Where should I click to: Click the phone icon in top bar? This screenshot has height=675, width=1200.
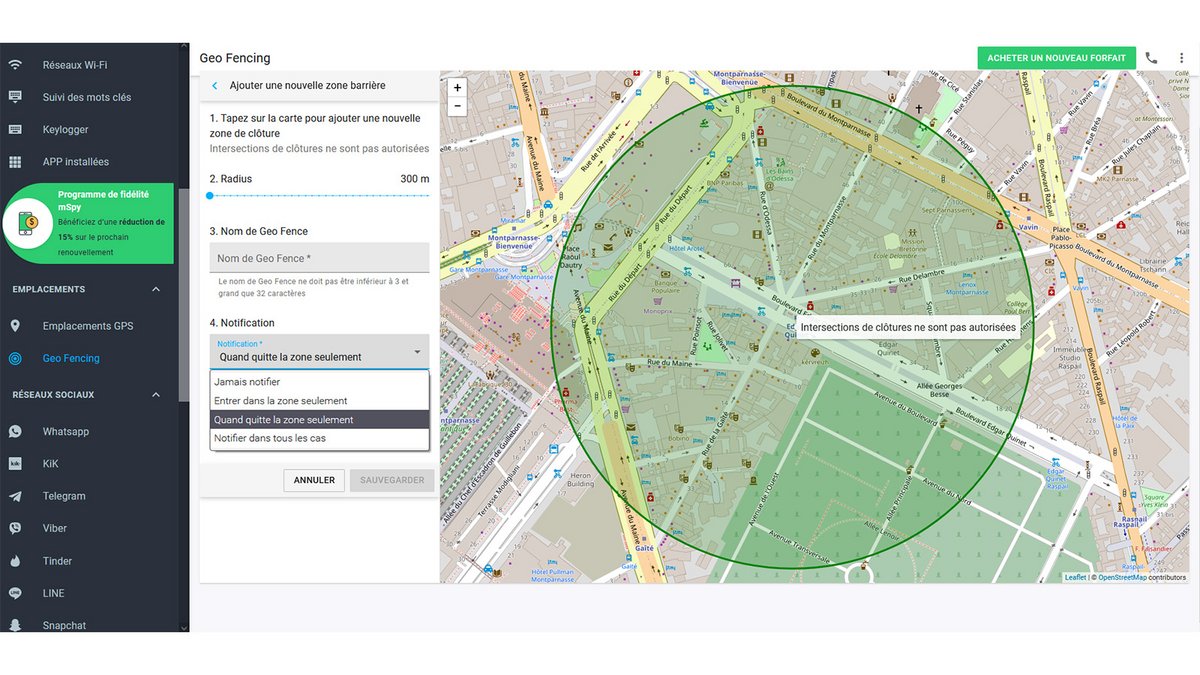coord(1151,58)
